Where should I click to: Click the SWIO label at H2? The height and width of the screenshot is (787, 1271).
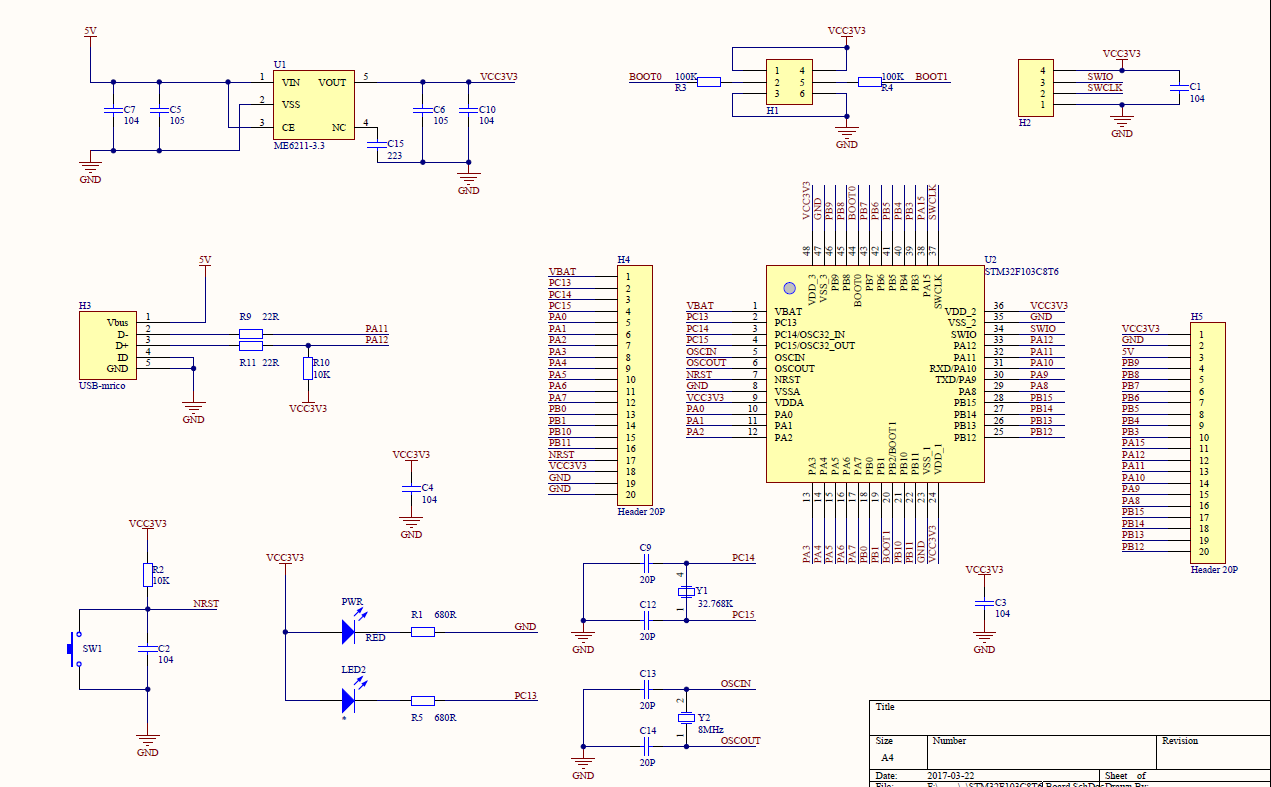[x=1100, y=76]
